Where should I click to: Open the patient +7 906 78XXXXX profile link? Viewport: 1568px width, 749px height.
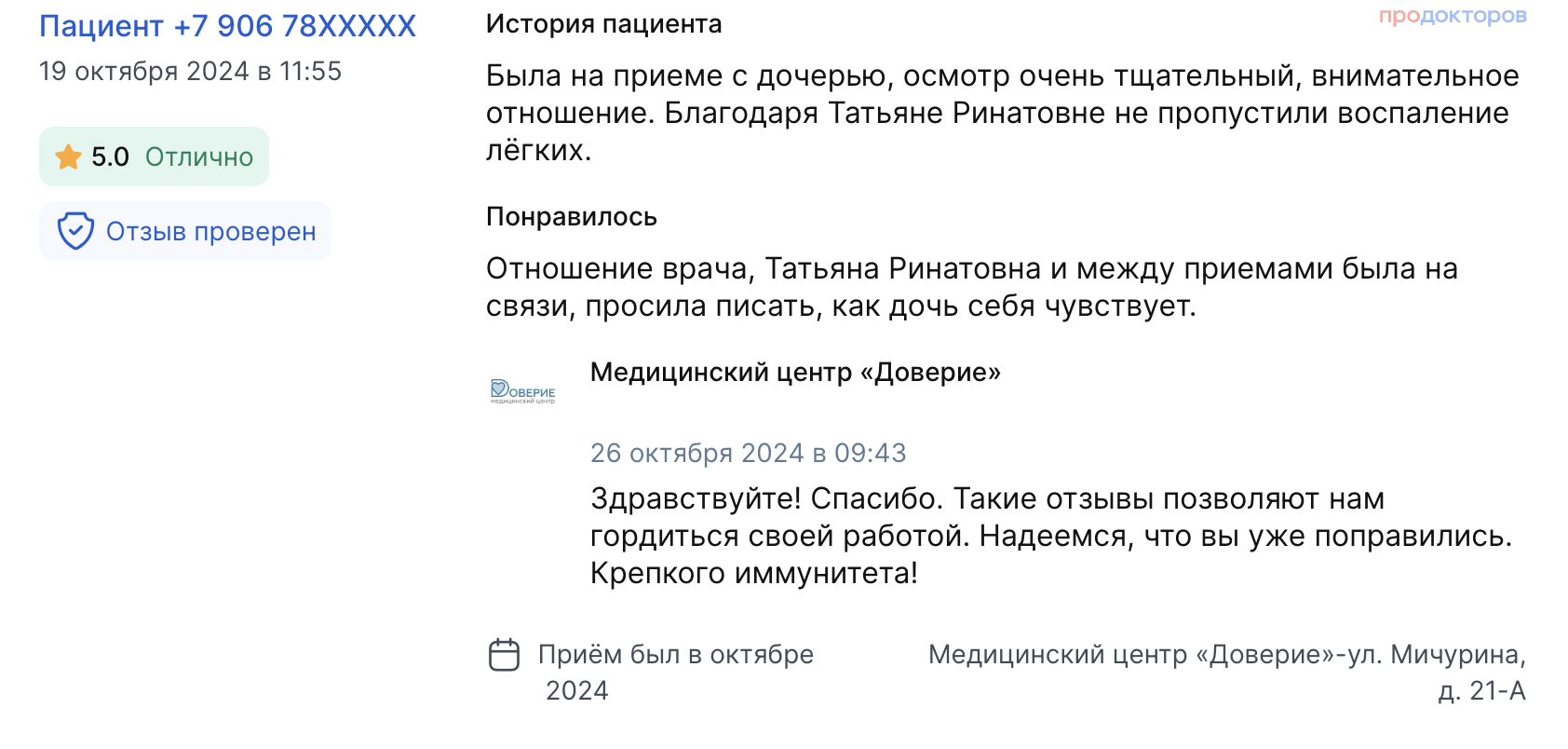pos(227,26)
